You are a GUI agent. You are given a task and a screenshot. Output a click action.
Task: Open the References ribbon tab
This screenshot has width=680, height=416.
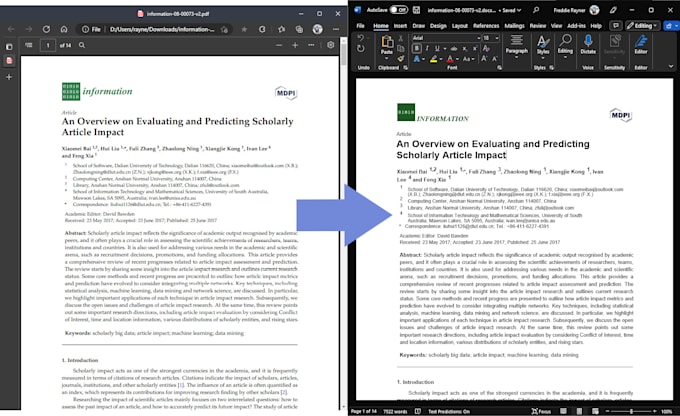pos(486,25)
